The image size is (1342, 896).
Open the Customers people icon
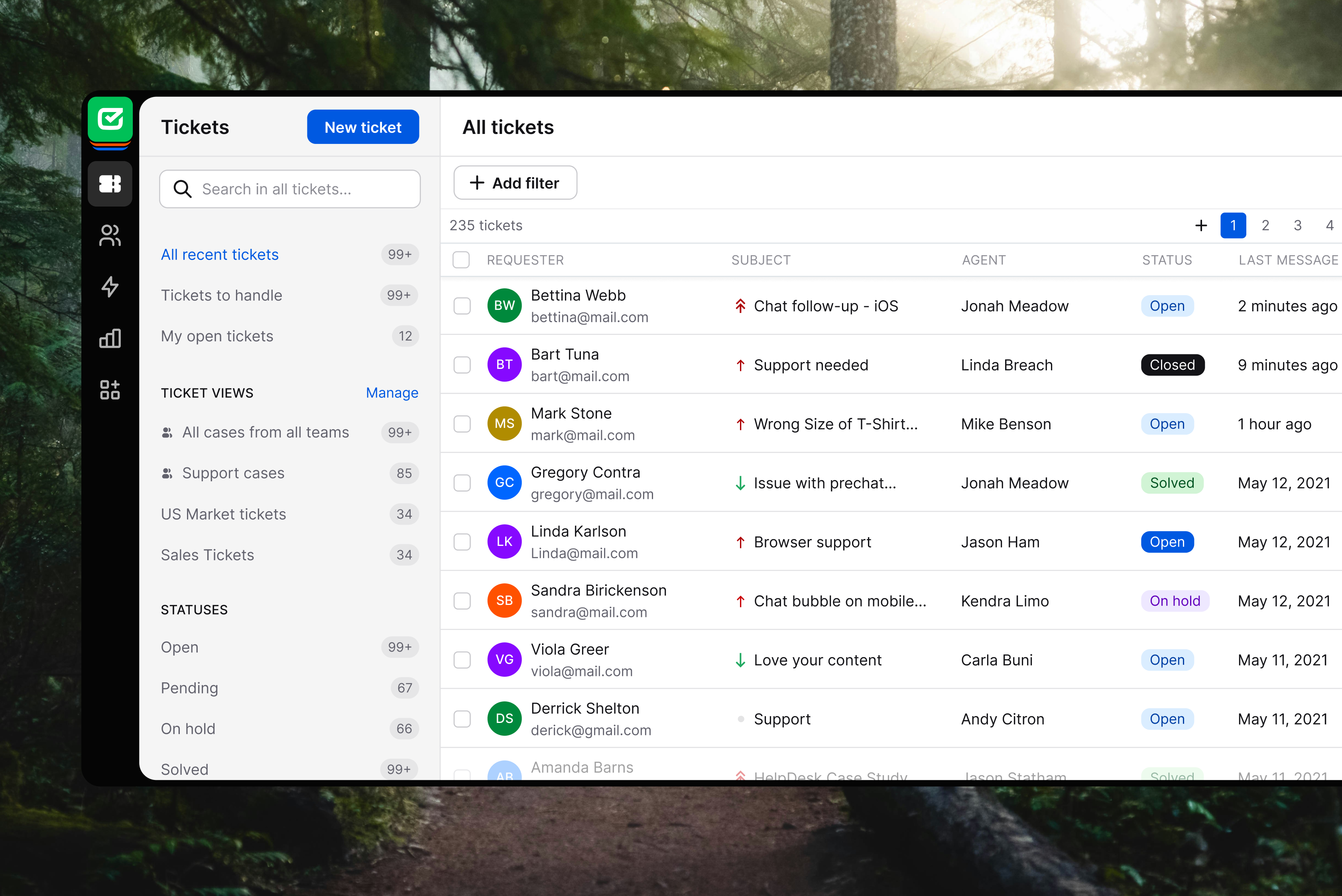click(x=110, y=235)
